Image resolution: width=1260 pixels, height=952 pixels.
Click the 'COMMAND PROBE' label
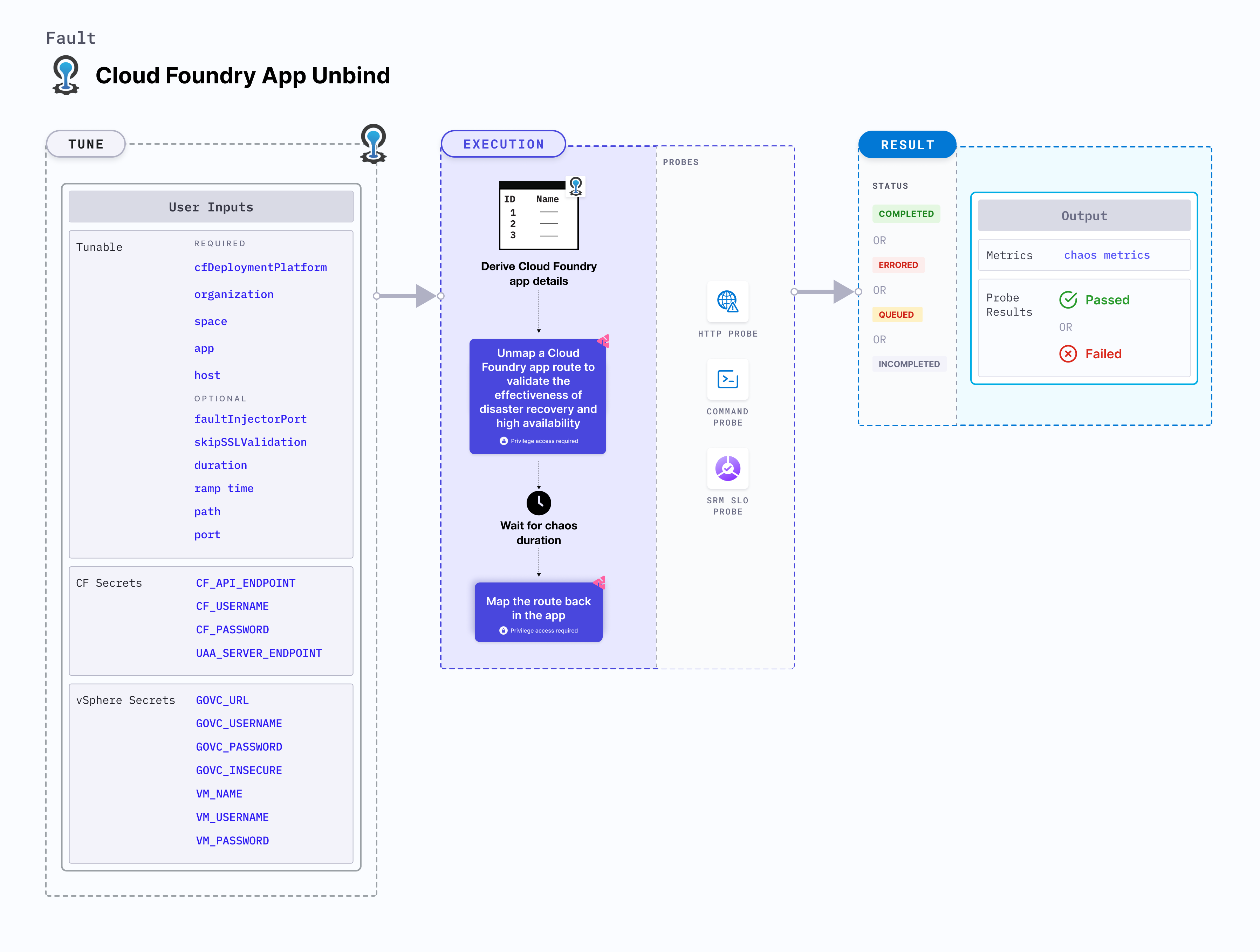coord(727,417)
